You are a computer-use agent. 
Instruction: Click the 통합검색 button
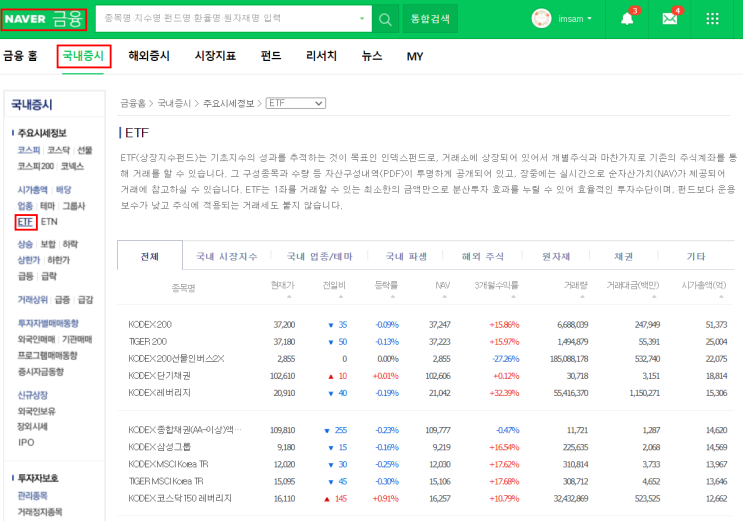click(430, 19)
